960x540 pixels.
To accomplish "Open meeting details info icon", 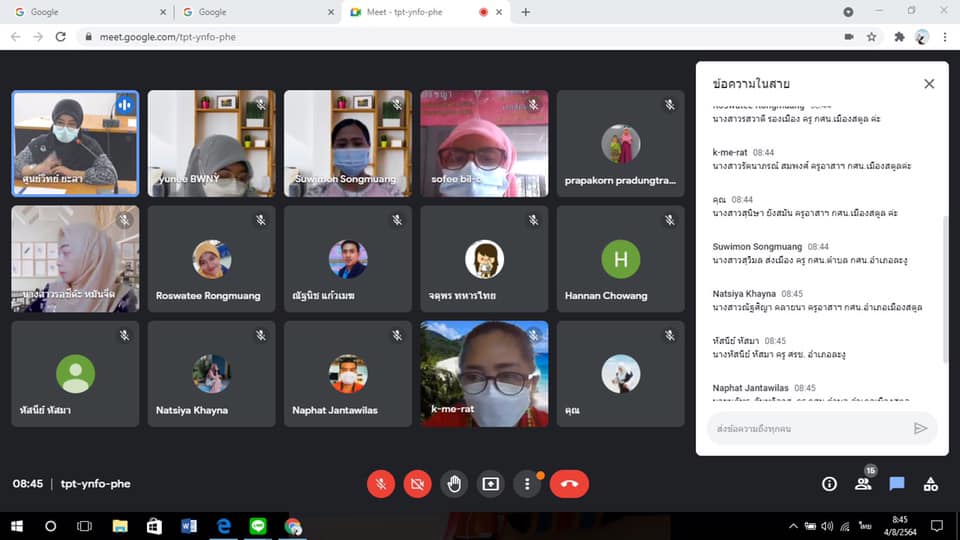I will coord(829,484).
